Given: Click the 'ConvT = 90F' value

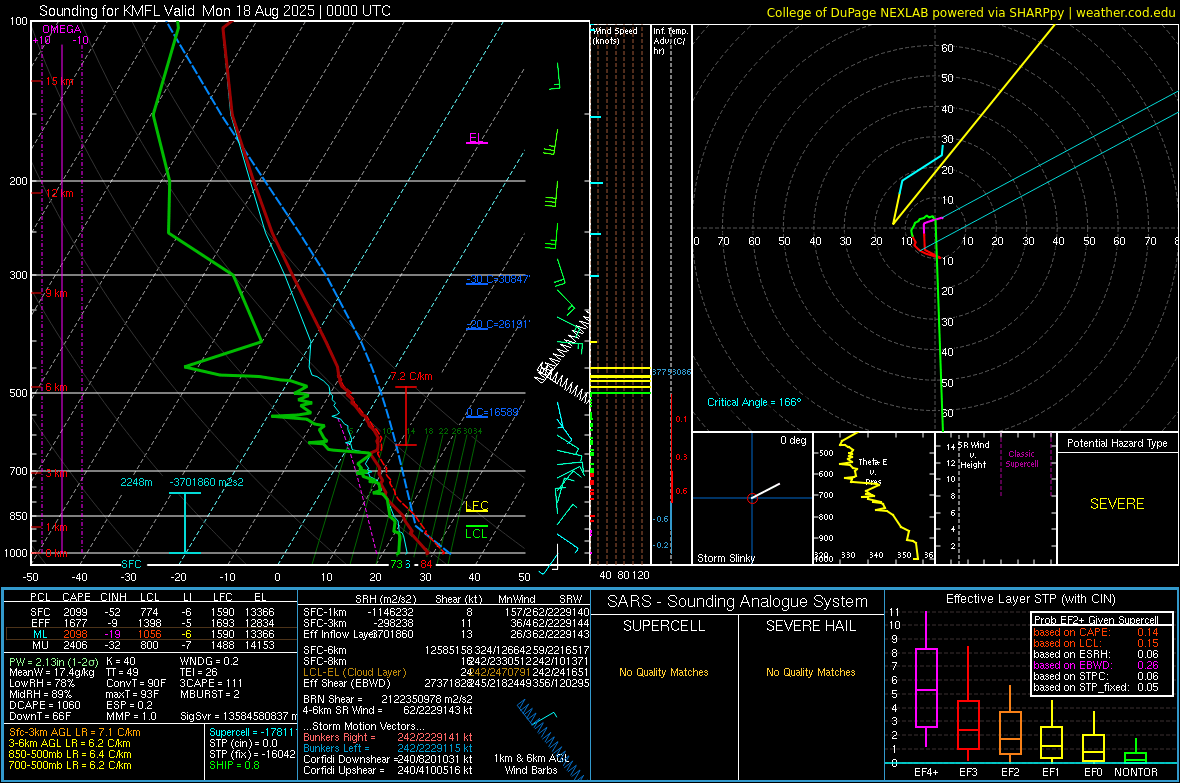Looking at the screenshot, I should pyautogui.click(x=136, y=683).
